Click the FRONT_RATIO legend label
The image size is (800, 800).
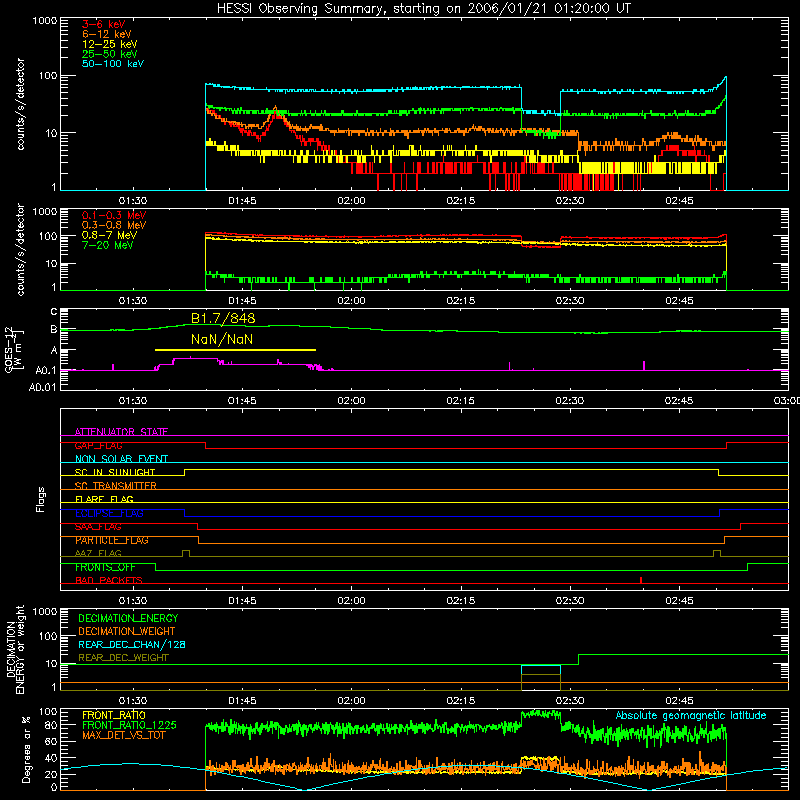coord(114,715)
